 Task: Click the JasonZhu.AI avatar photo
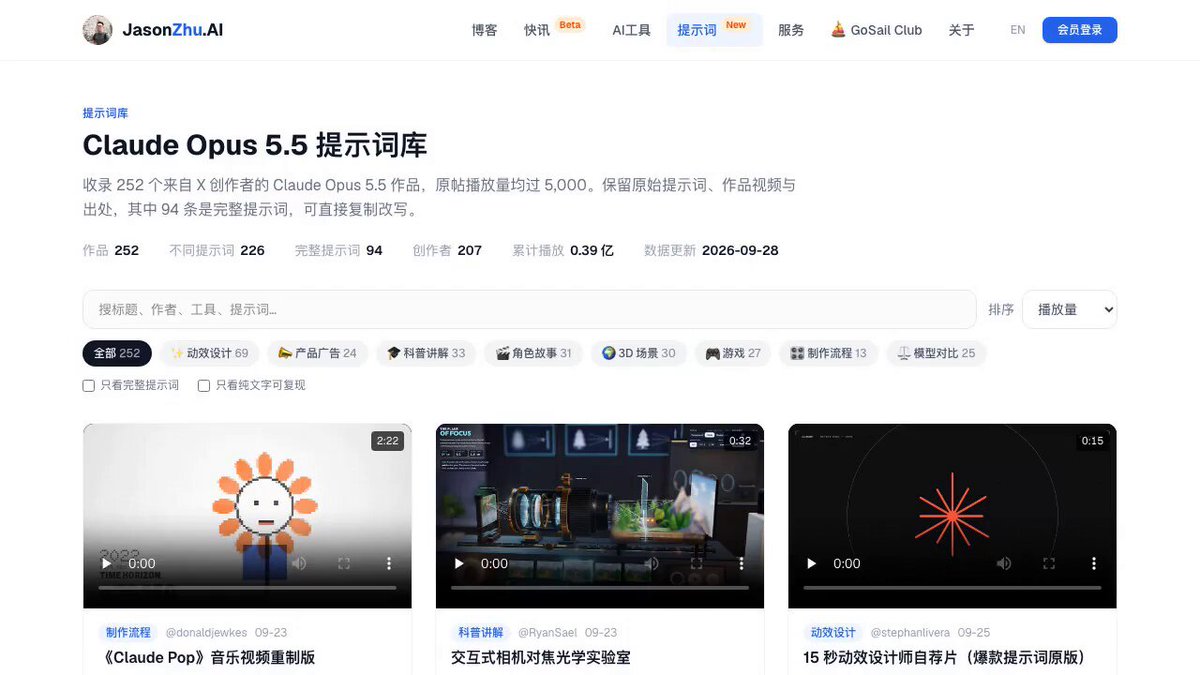point(97,30)
